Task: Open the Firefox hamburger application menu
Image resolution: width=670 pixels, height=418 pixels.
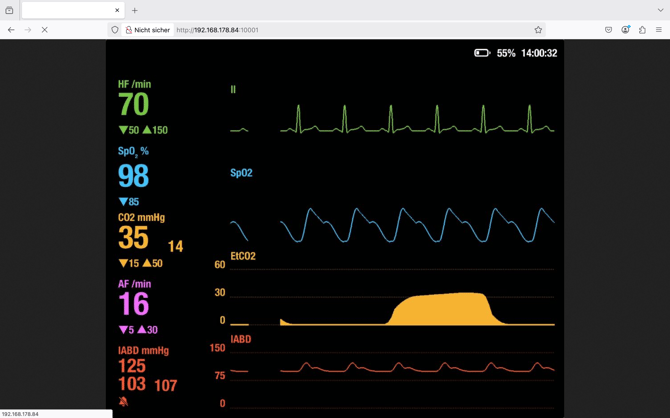Action: pyautogui.click(x=659, y=30)
